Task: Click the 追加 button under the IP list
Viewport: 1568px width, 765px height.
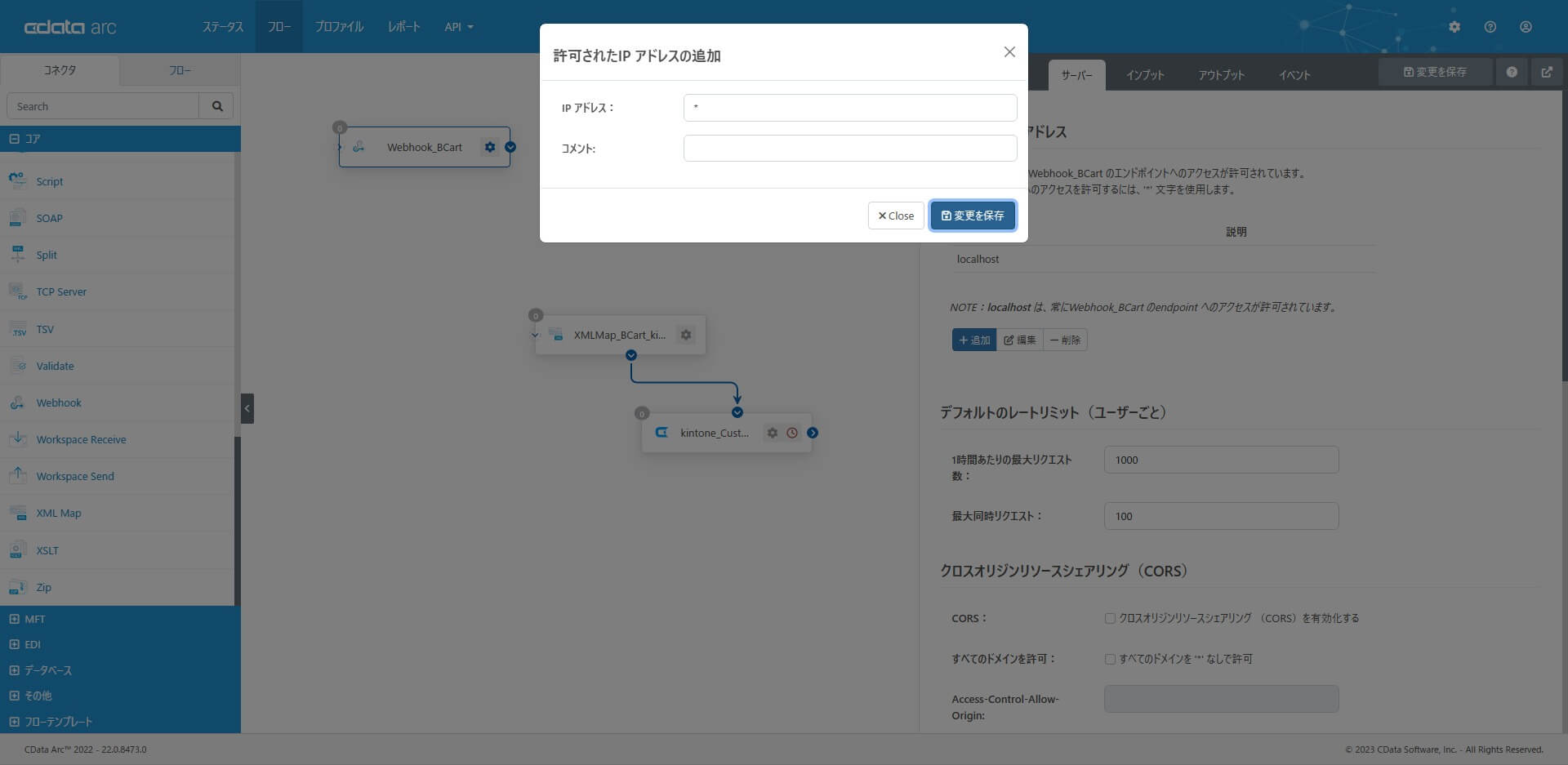Action: point(974,340)
